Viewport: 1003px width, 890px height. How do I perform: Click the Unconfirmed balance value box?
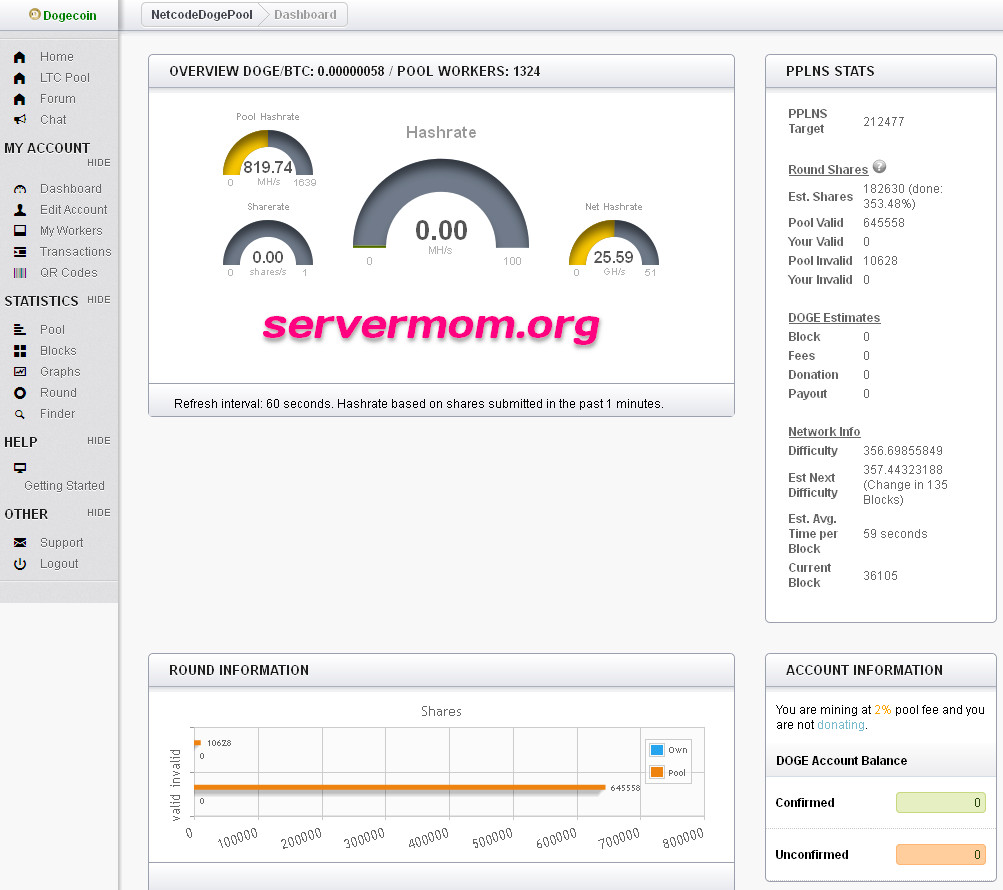(x=941, y=855)
